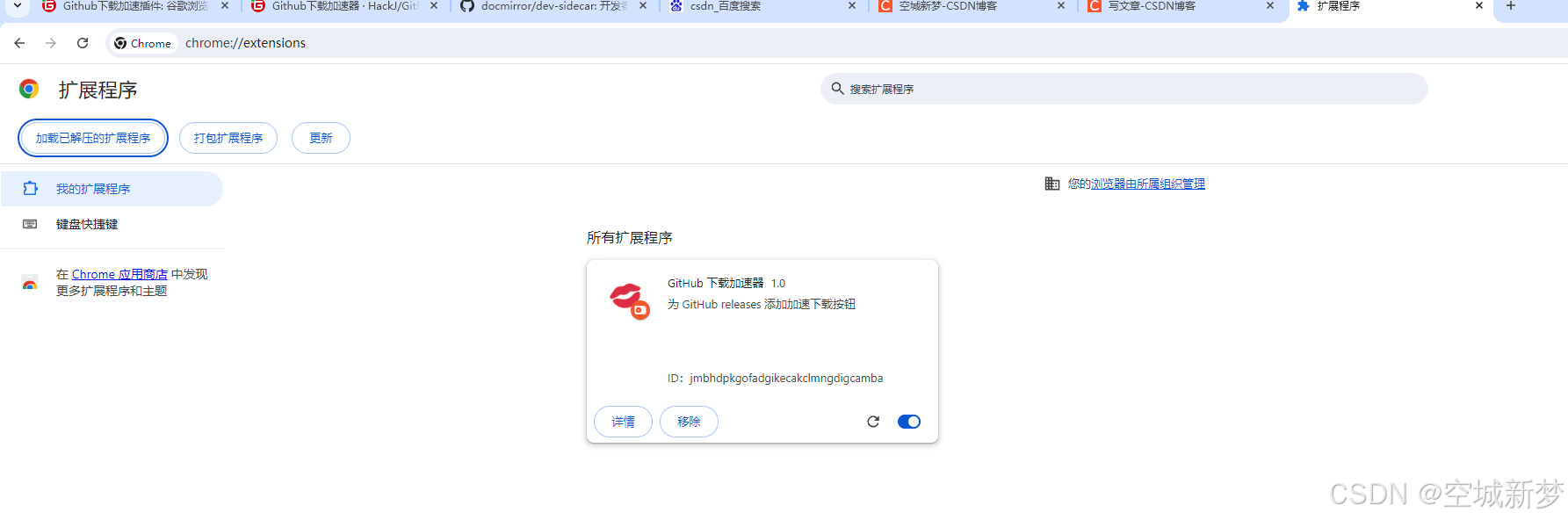Click the Chrome logo beside 扩展程序 title
This screenshot has height=520, width=1568.
point(29,89)
